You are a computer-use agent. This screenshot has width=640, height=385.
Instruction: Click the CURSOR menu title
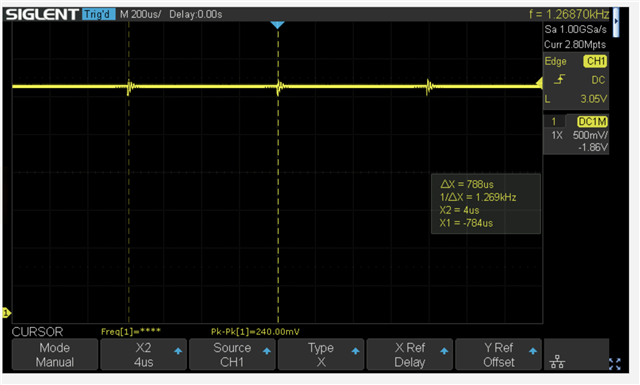(x=38, y=332)
